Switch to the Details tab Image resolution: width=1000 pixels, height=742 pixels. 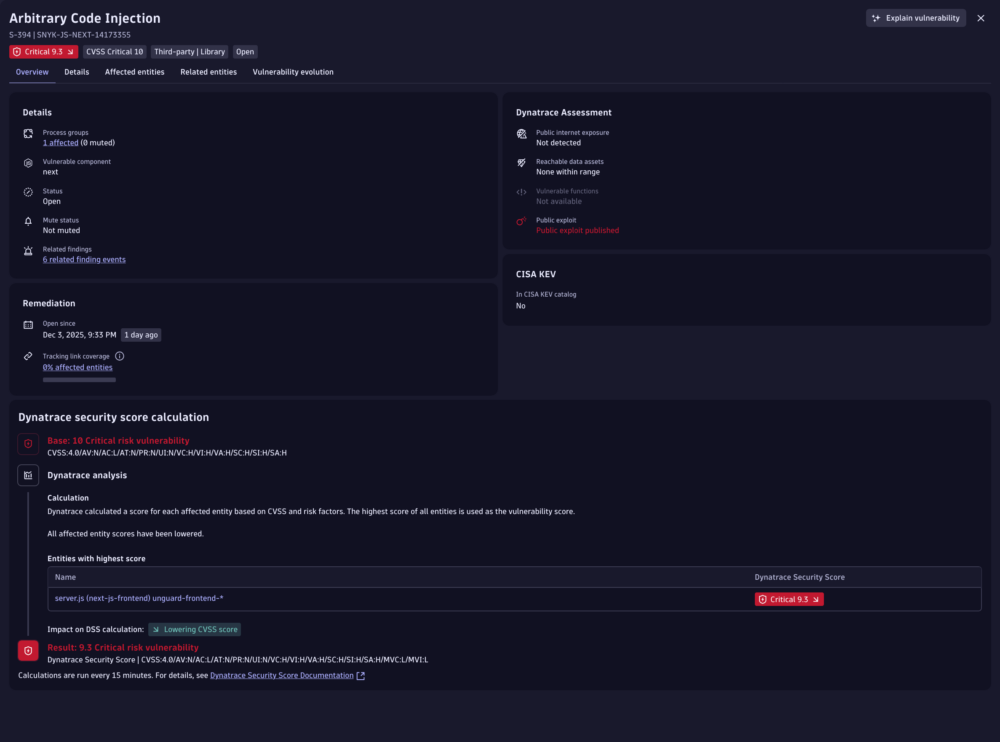pos(76,71)
